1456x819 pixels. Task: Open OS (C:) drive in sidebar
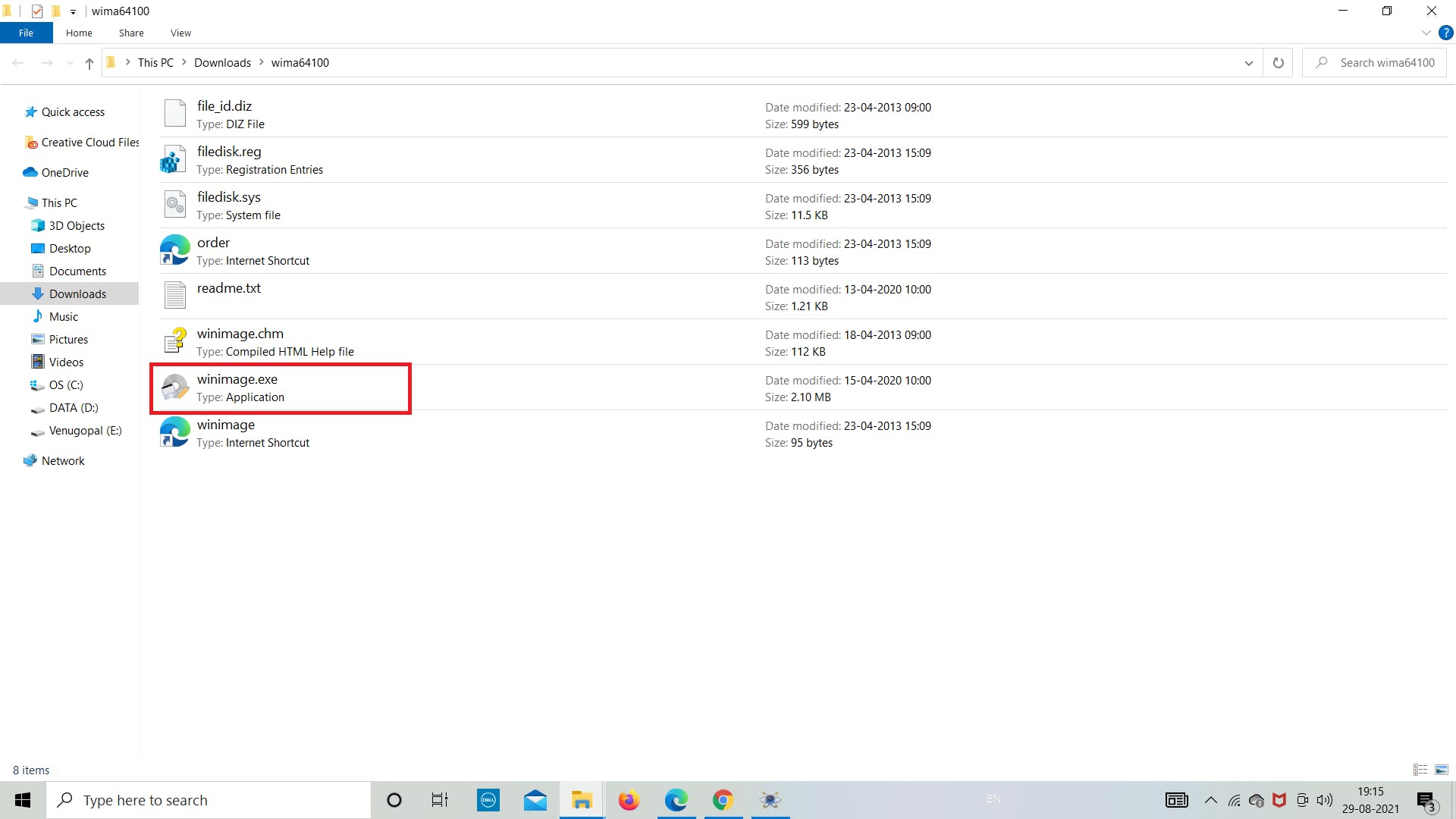pos(66,385)
